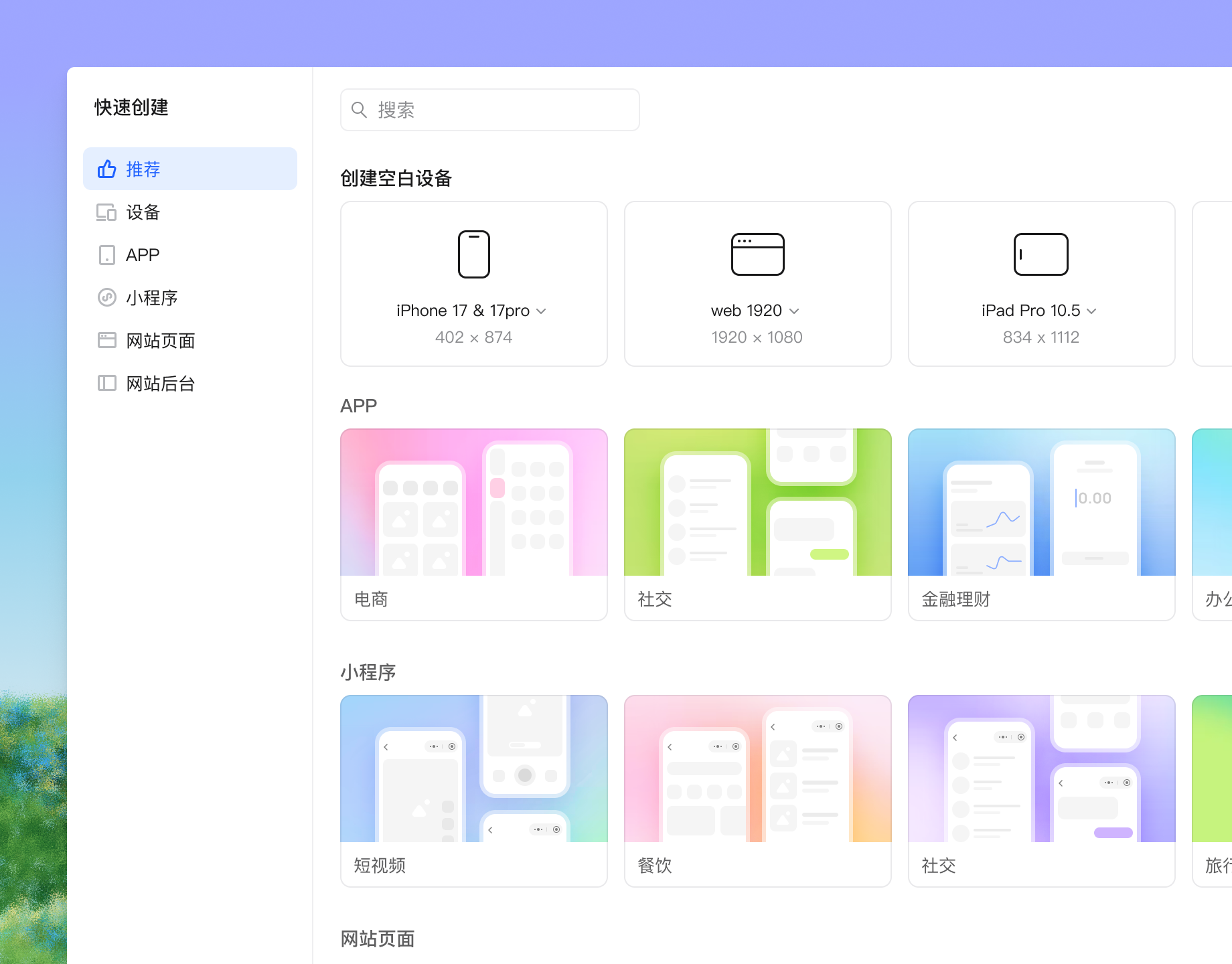Select the 短视频 mini-program template
The image size is (1232, 964).
point(474,790)
